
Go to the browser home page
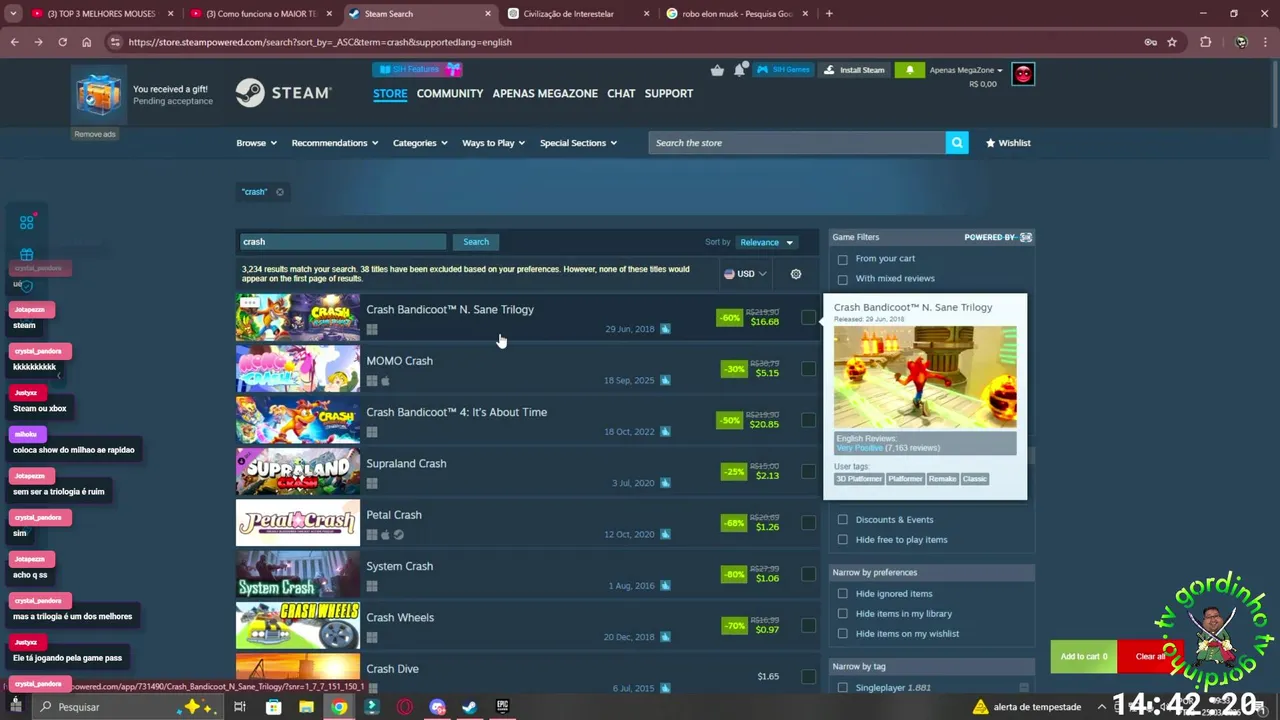tap(87, 42)
